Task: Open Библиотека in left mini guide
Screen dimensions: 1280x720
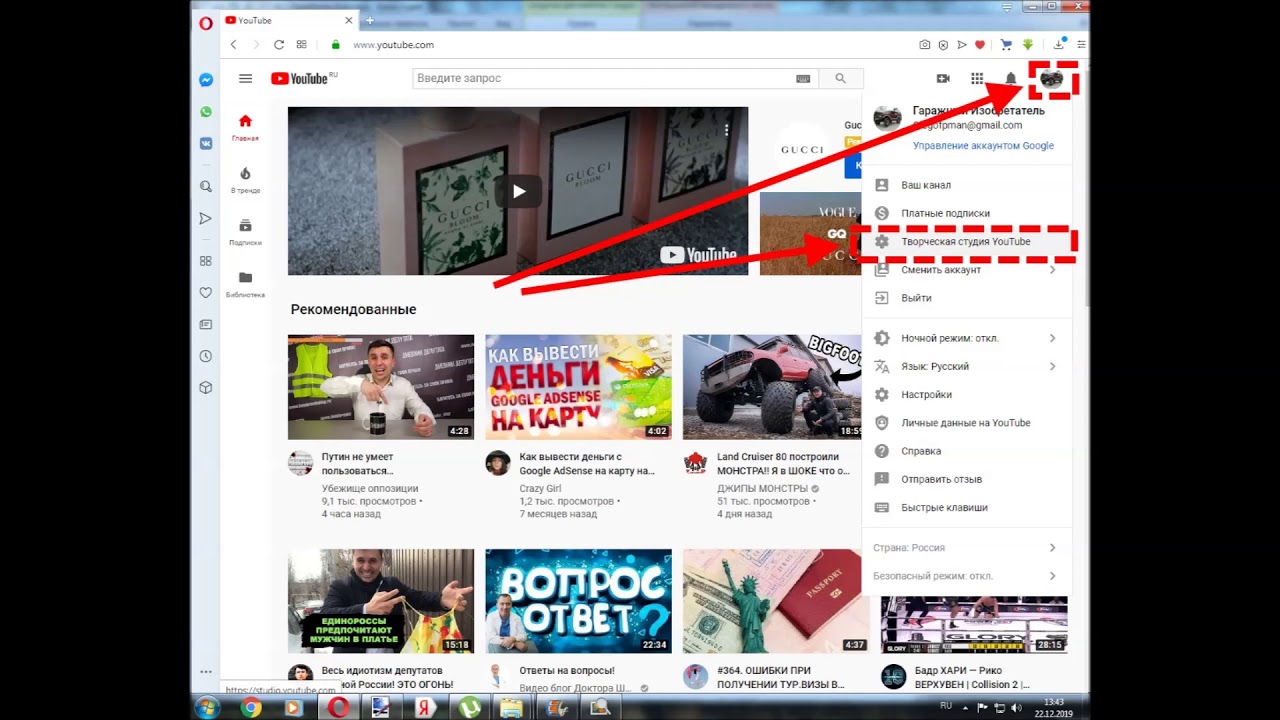Action: coord(245,284)
